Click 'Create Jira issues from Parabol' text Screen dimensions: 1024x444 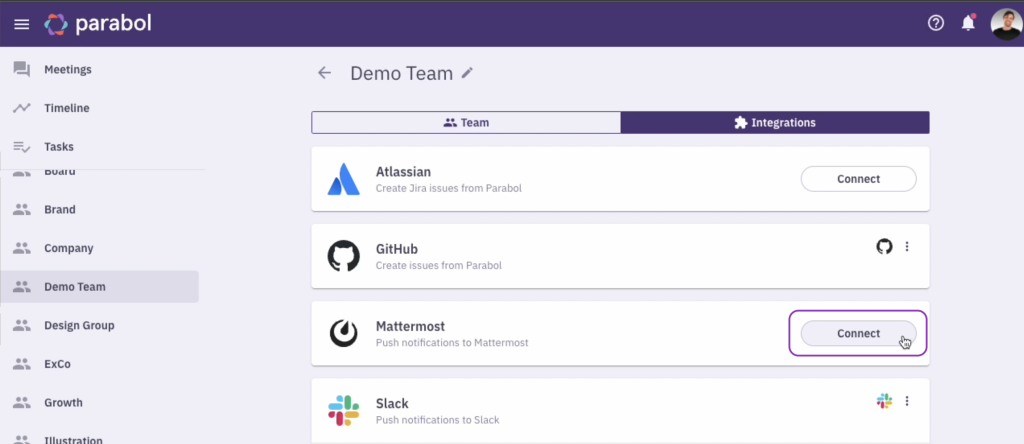pyautogui.click(x=449, y=189)
